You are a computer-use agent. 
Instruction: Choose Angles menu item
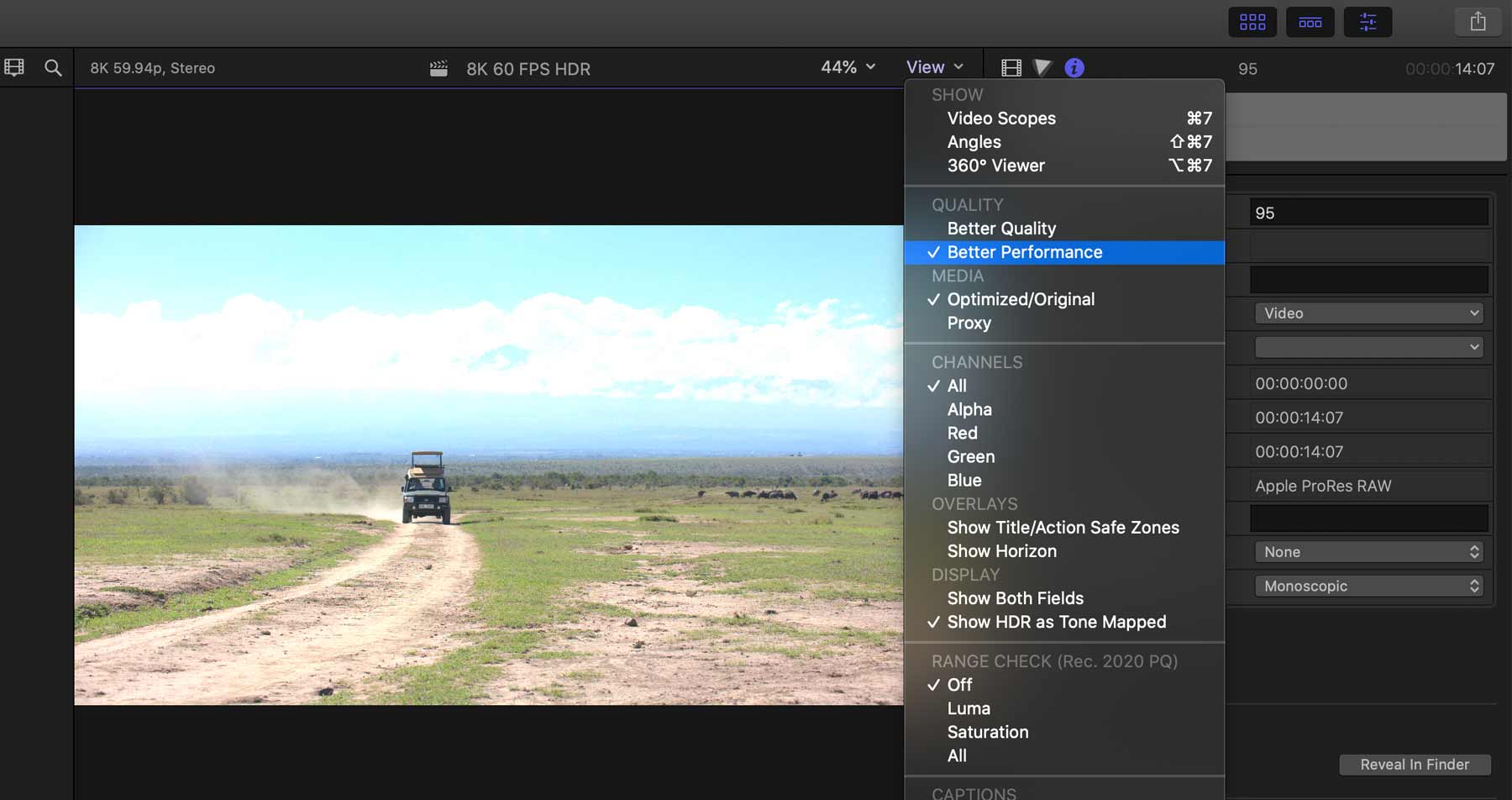tap(1064, 142)
